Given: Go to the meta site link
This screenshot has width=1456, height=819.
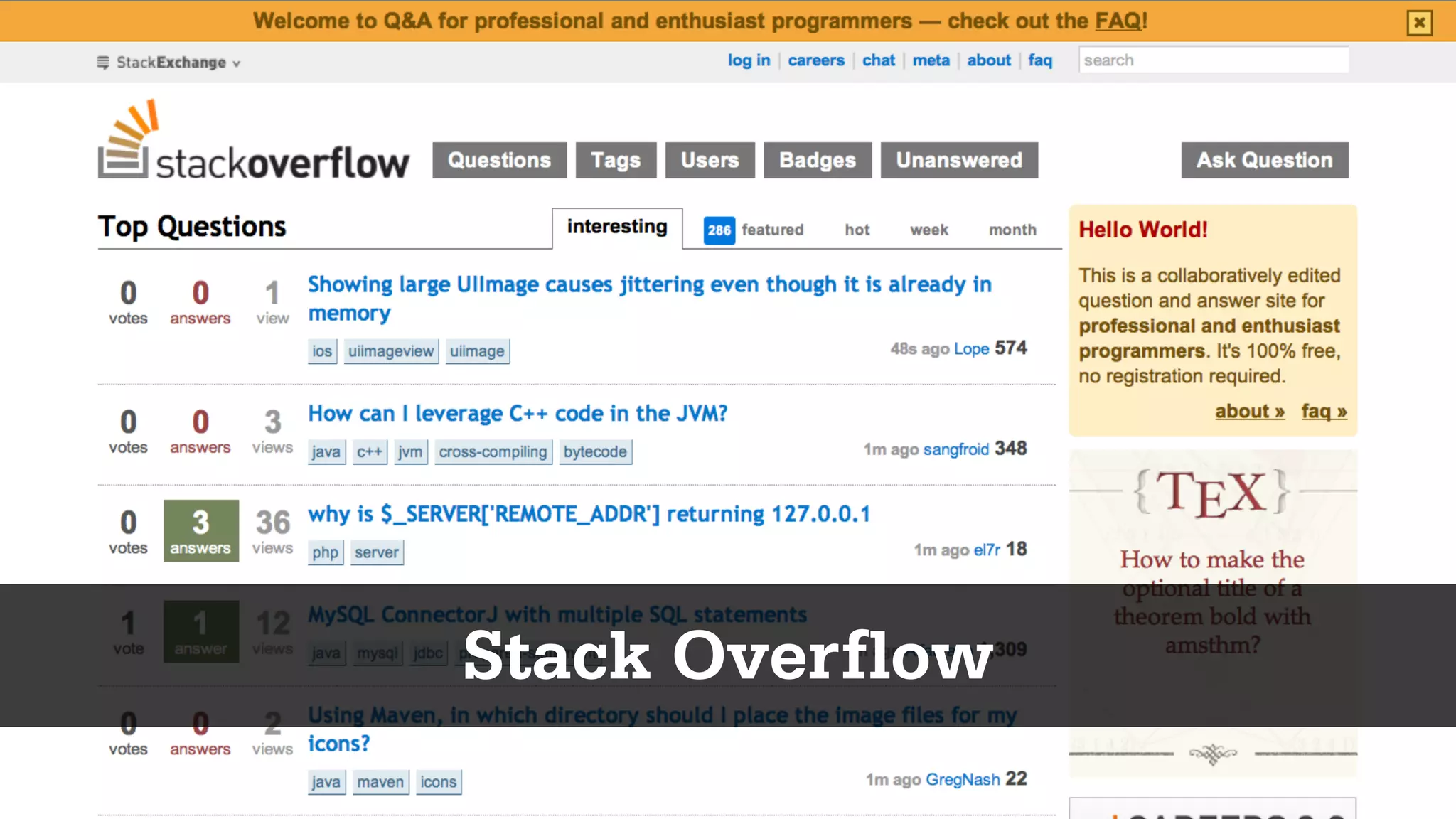Looking at the screenshot, I should tap(931, 60).
